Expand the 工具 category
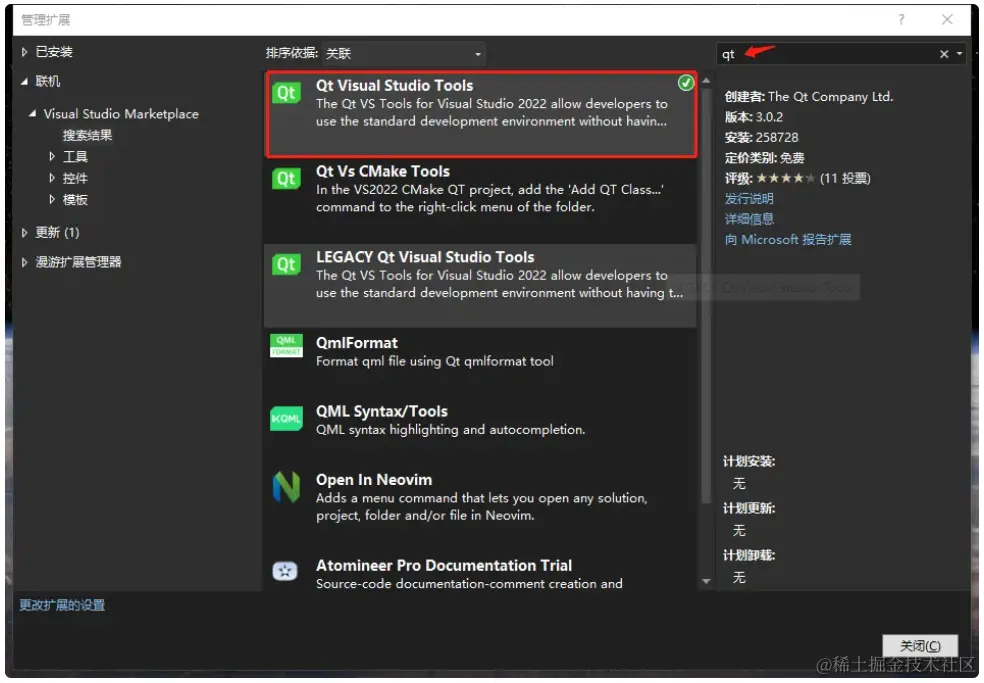 pyautogui.click(x=52, y=156)
